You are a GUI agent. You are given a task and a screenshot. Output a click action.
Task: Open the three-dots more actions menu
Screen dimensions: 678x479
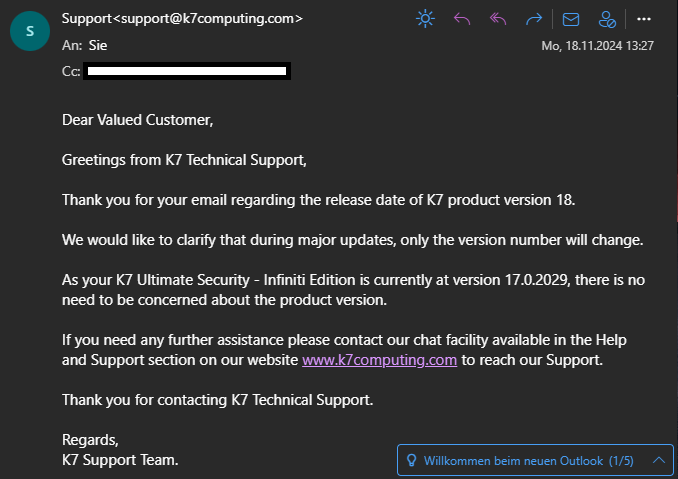pyautogui.click(x=644, y=19)
